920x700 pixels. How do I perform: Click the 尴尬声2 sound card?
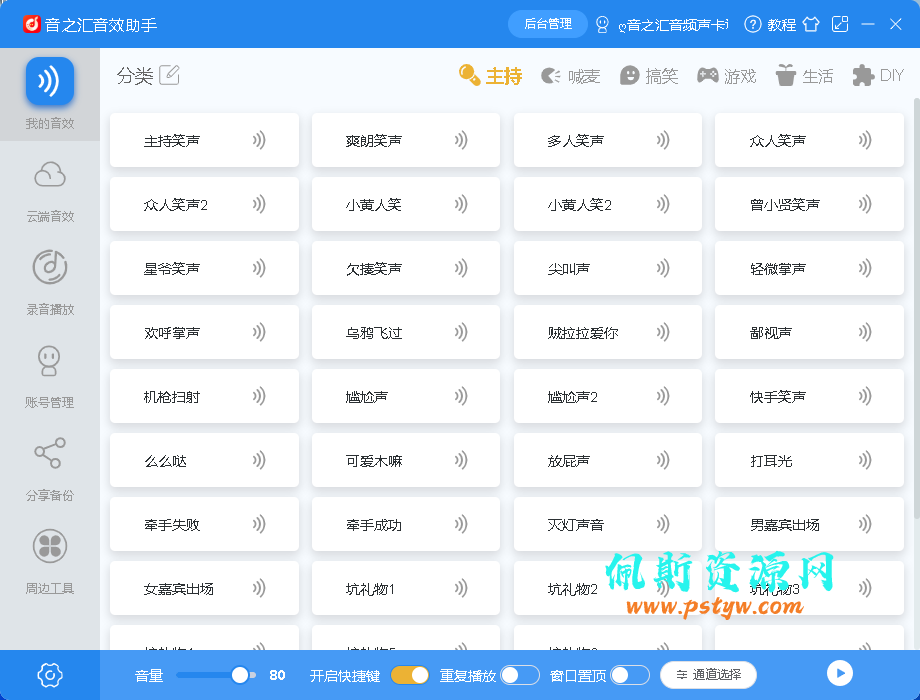tap(608, 396)
